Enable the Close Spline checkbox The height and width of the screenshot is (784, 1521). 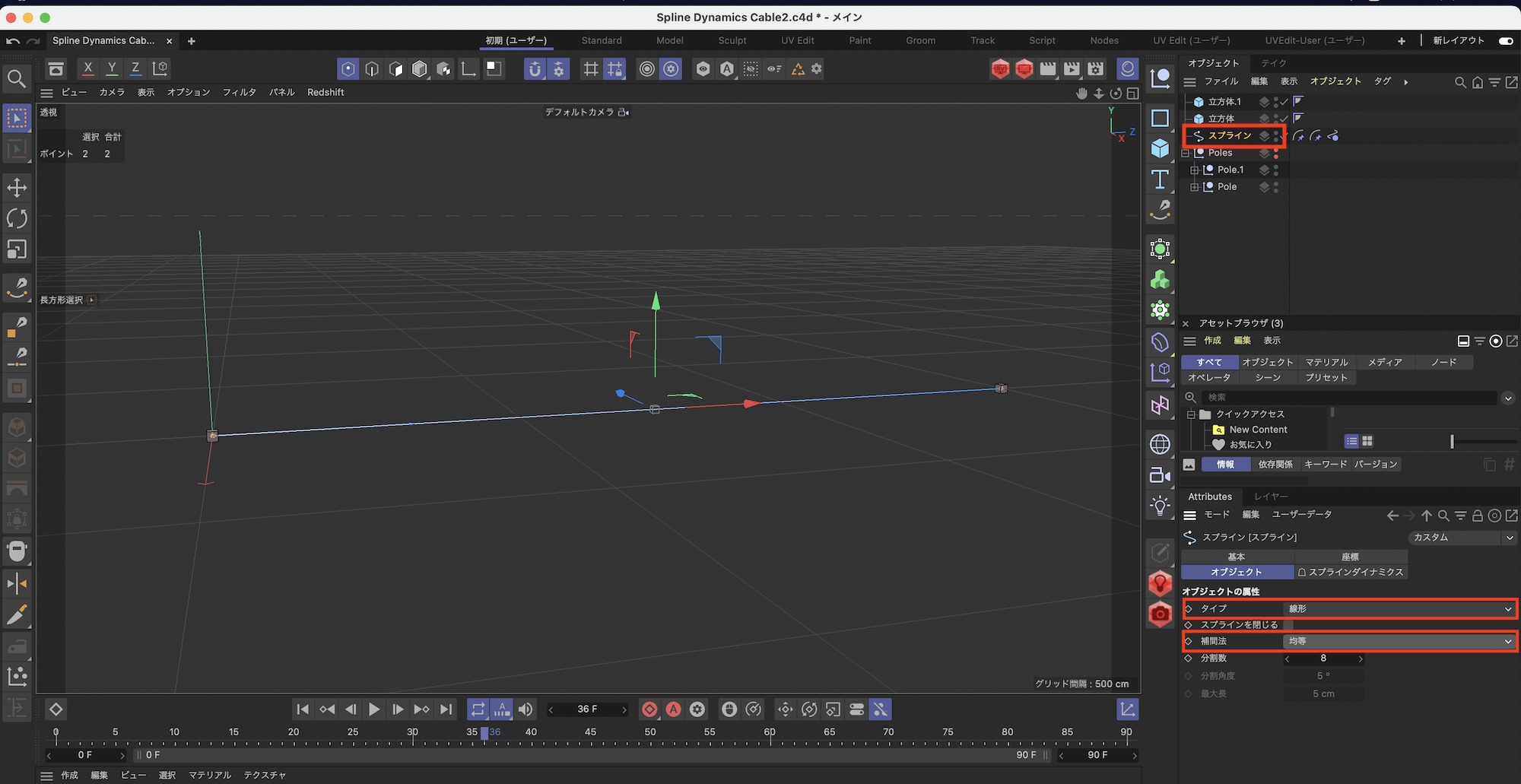(1288, 625)
